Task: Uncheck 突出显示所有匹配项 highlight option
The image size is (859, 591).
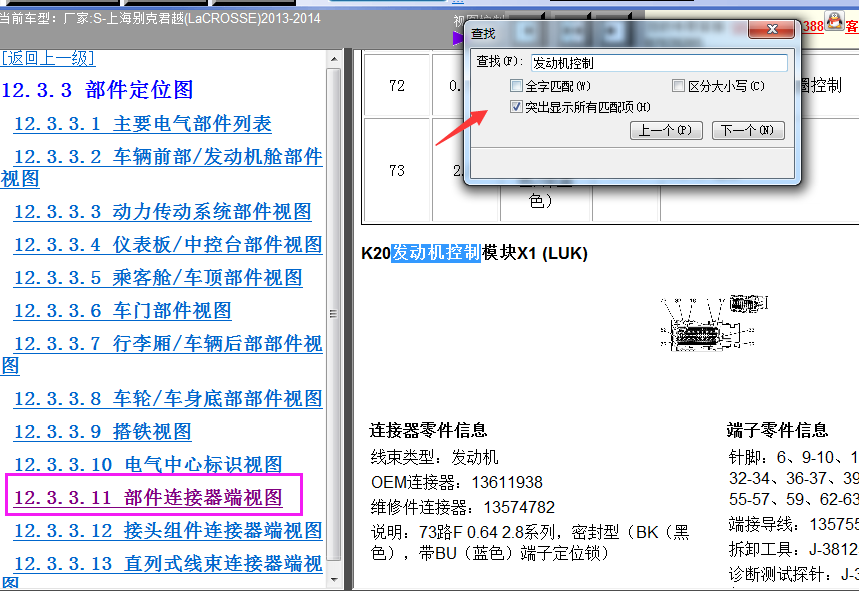Action: pyautogui.click(x=516, y=107)
